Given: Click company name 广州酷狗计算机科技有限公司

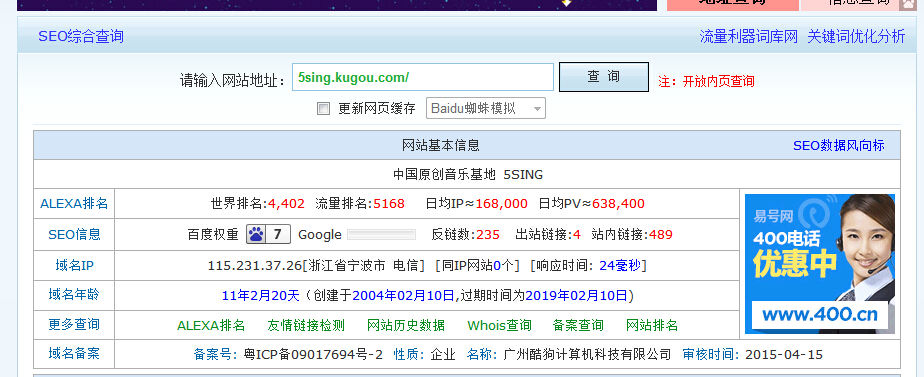Looking at the screenshot, I should click(586, 355).
